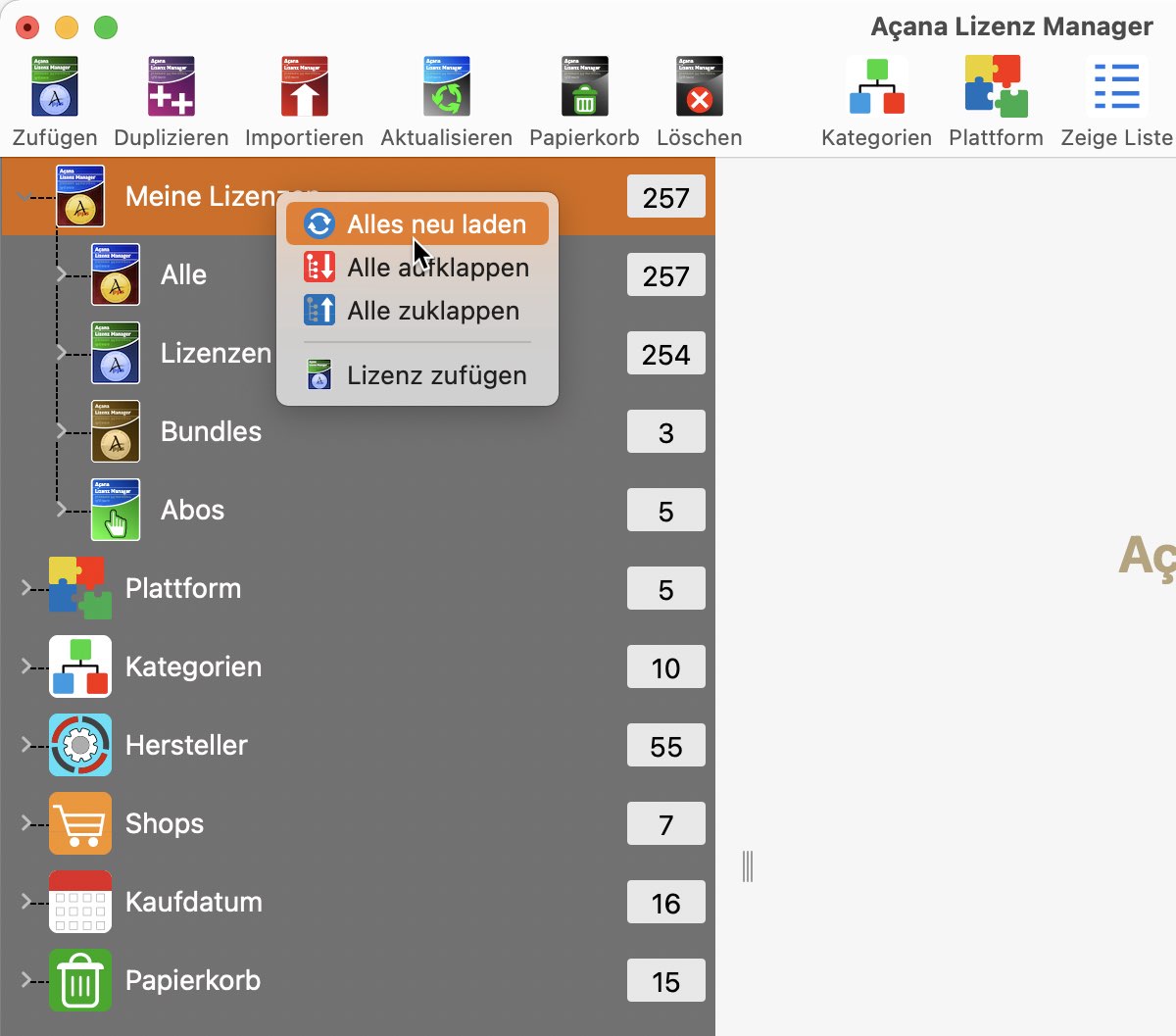Expand the Shops tree node

pyautogui.click(x=25, y=822)
